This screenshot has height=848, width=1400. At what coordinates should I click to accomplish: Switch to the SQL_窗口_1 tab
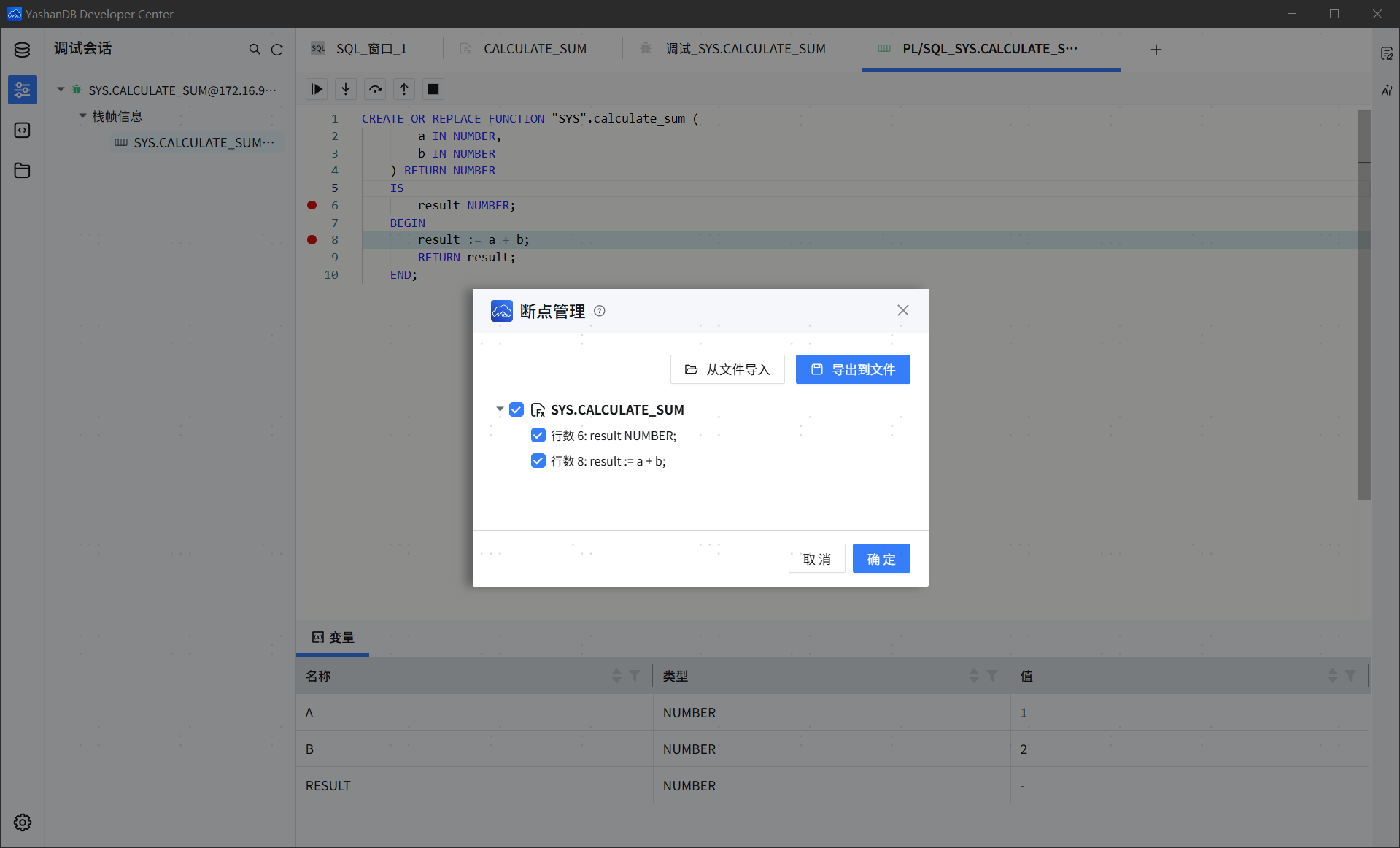click(x=371, y=49)
